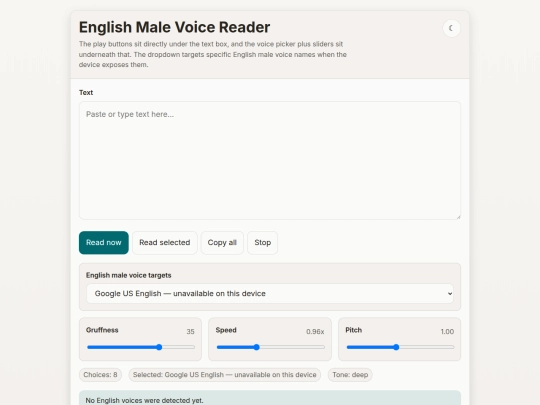Click the Pitch value 1.00 readout
The image size is (540, 405).
(447, 332)
